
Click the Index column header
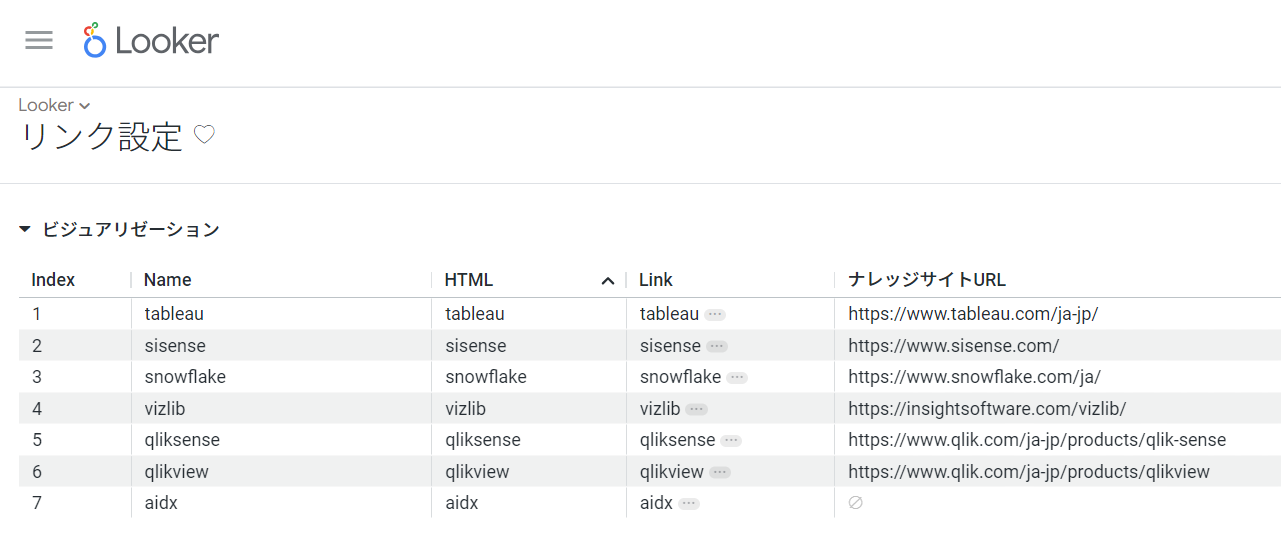click(x=53, y=280)
